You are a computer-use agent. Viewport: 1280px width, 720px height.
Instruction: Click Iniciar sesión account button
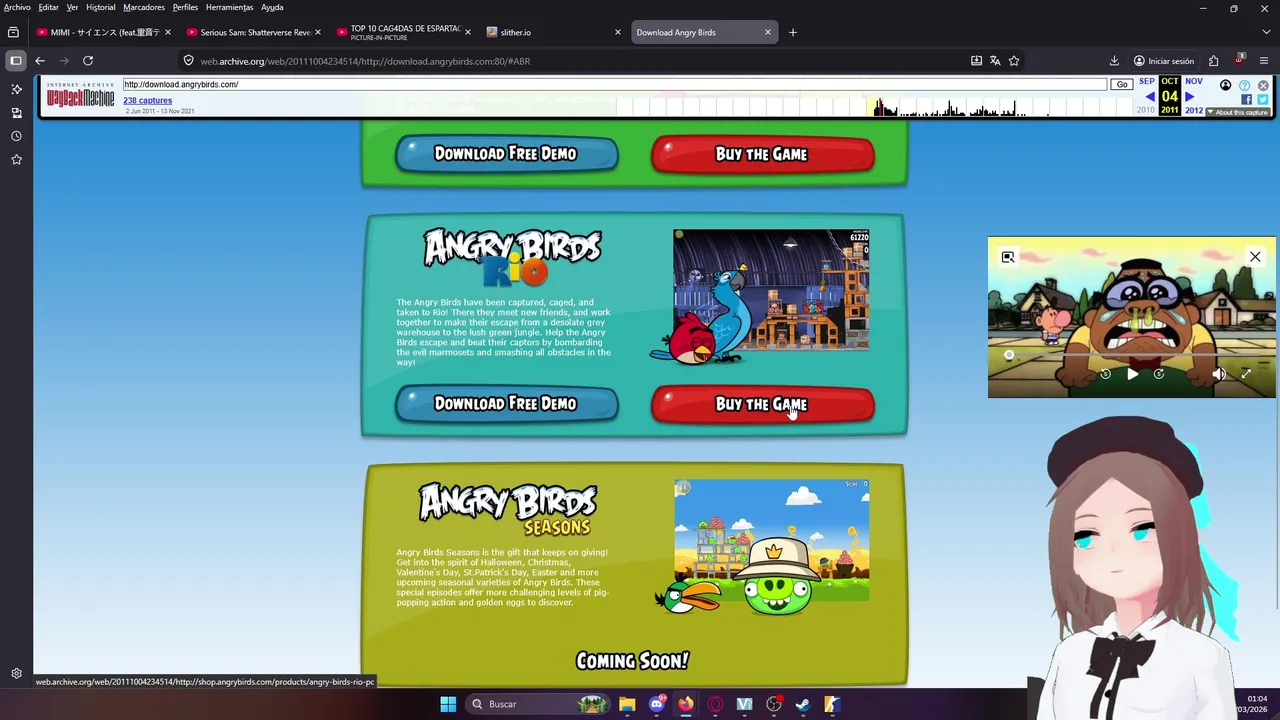(x=1164, y=61)
